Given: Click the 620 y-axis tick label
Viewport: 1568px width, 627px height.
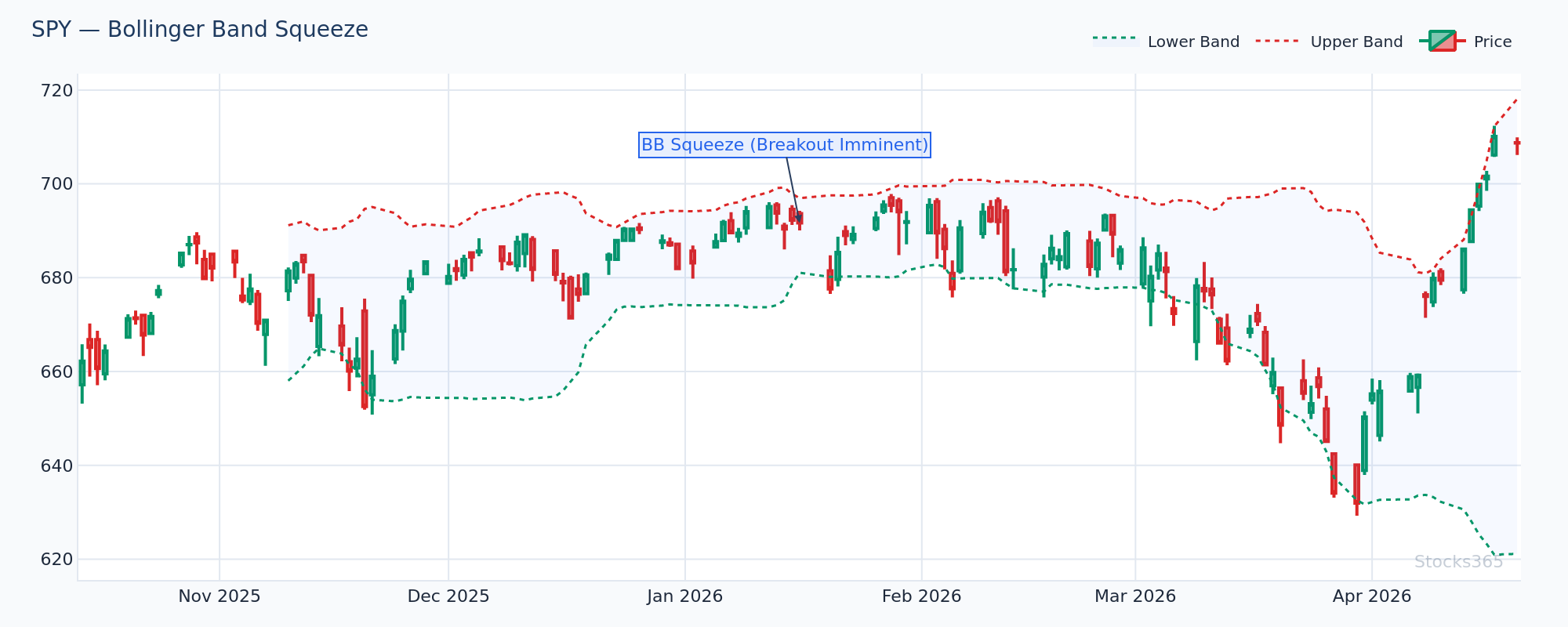Looking at the screenshot, I should point(56,560).
